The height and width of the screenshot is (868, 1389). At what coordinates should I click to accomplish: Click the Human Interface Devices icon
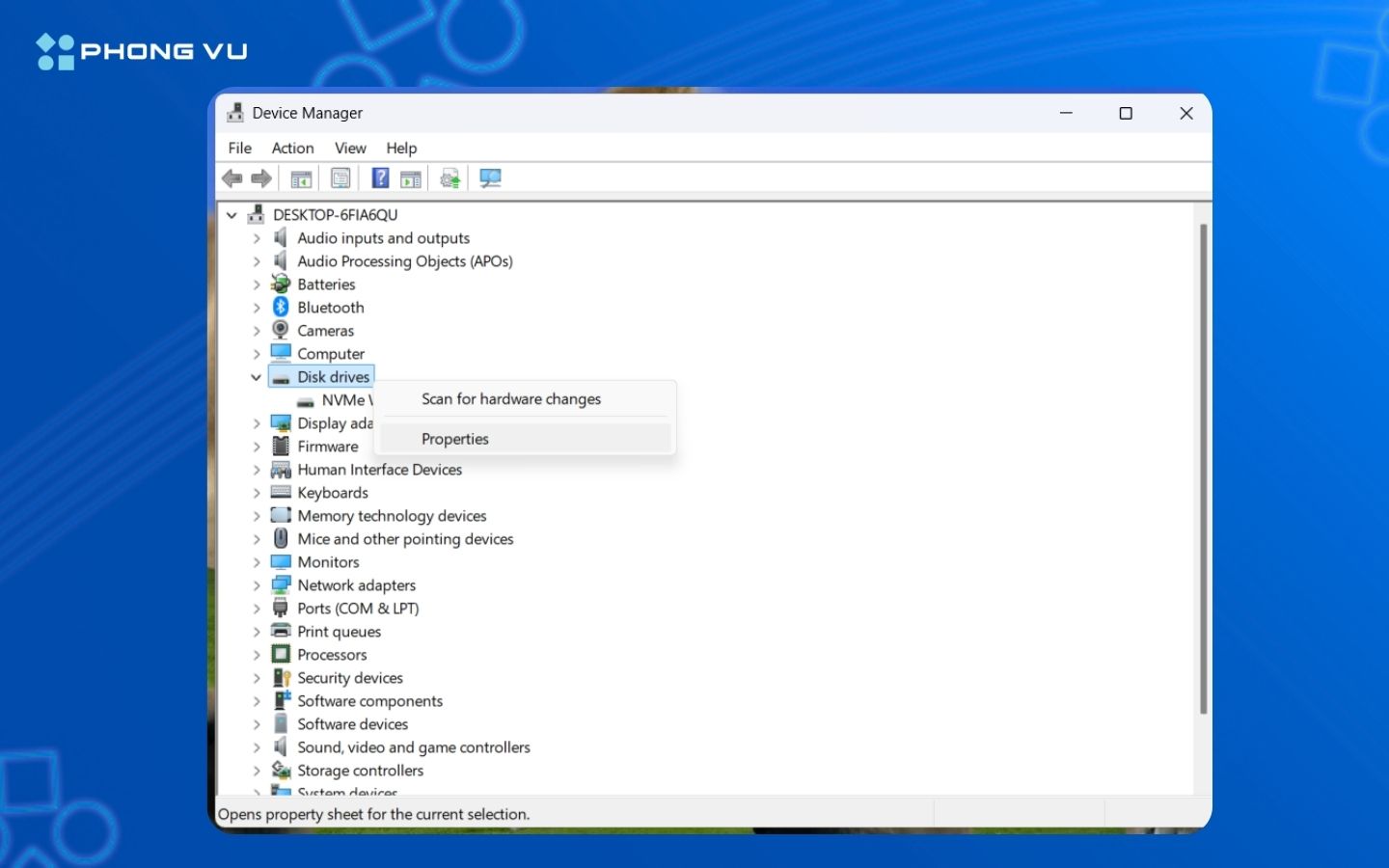[x=281, y=469]
